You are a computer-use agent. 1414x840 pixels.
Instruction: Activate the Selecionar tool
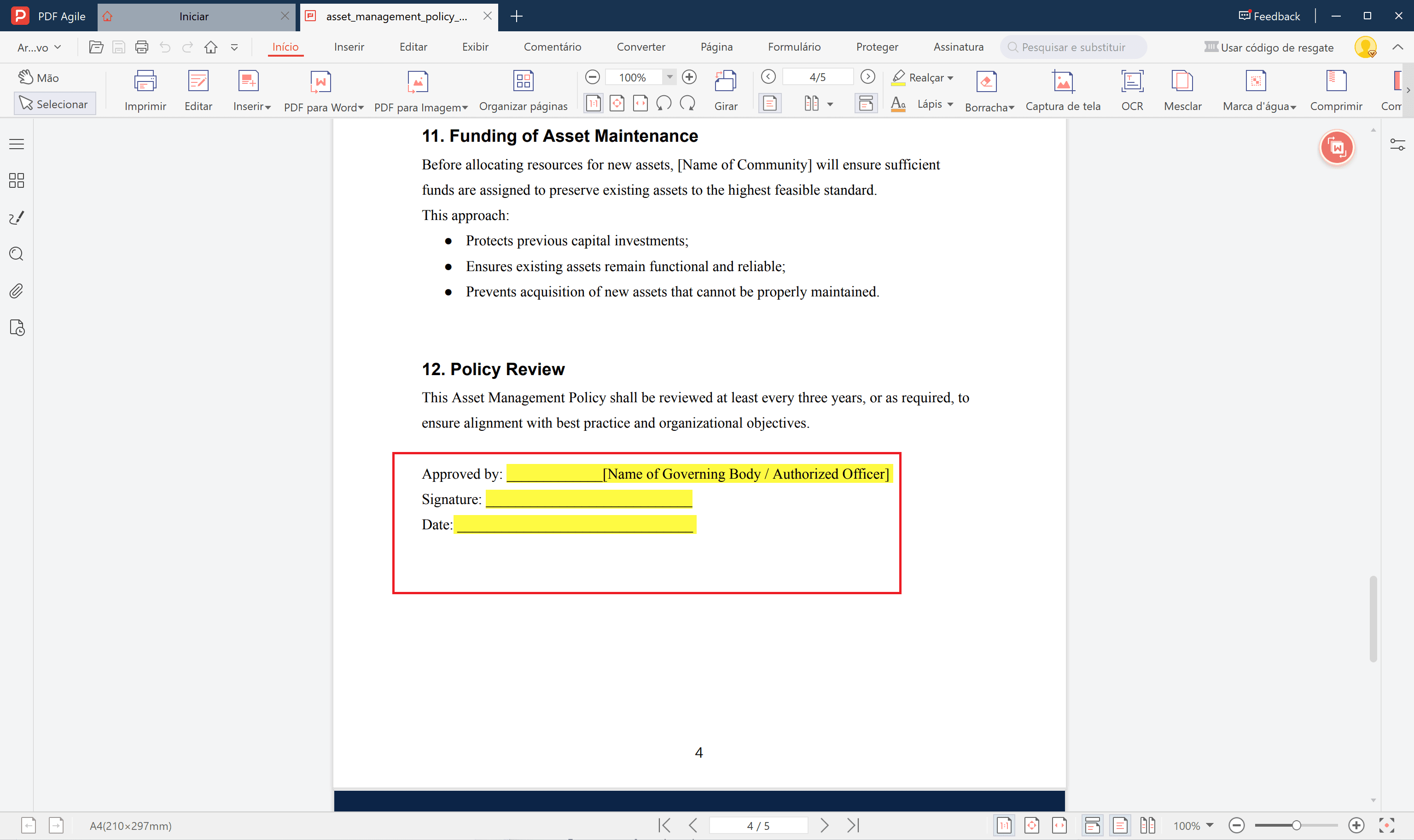pos(54,104)
